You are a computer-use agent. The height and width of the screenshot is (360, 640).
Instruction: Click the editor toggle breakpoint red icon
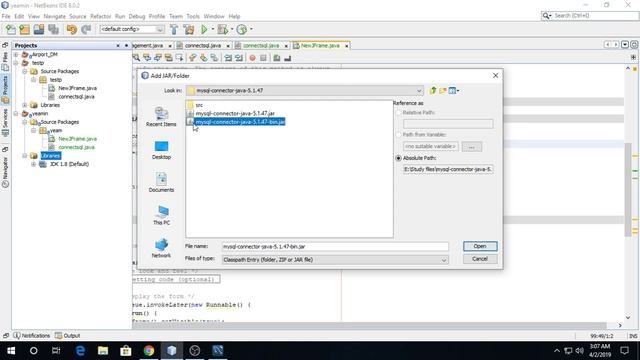[x=252, y=58]
